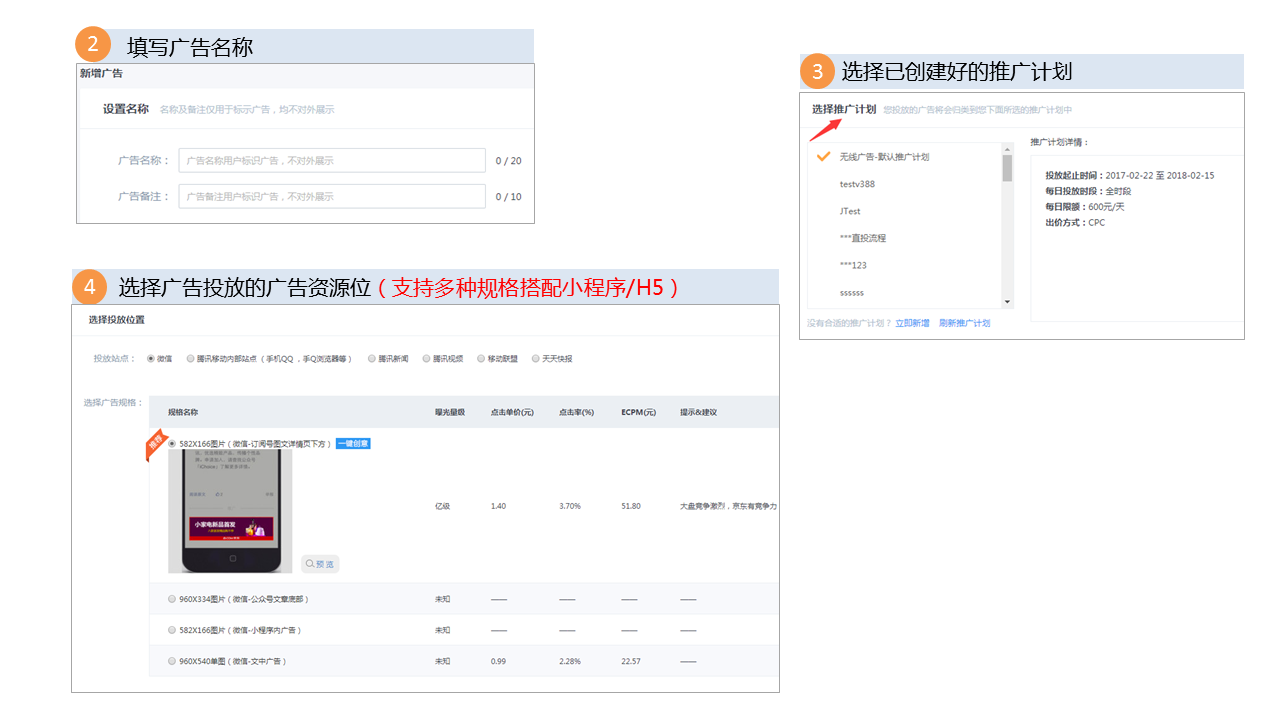Click the 22.57 ECPM value
Viewport: 1280px width, 720px height.
[x=630, y=661]
